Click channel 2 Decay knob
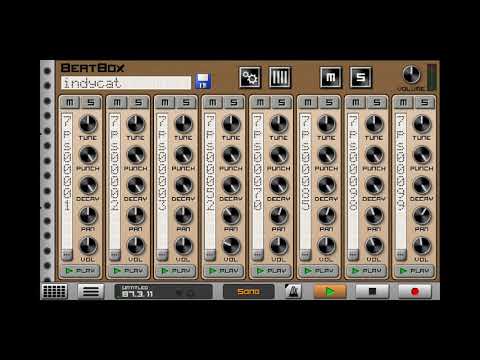 136,185
